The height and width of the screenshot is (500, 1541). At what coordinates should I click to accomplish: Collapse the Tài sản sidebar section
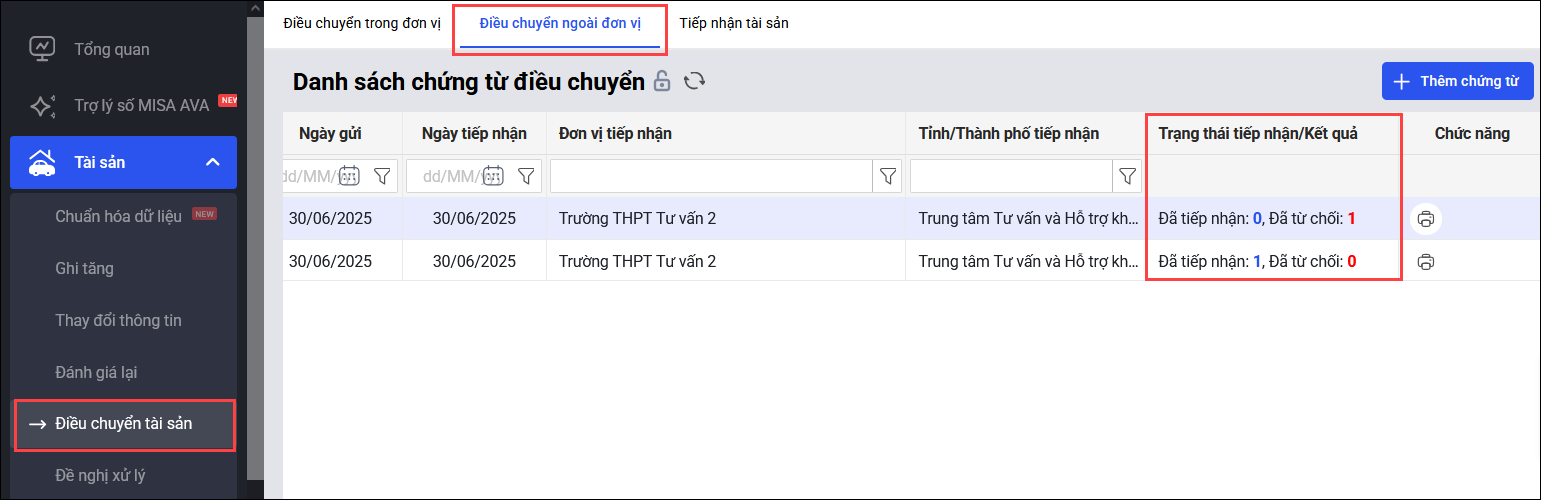pyautogui.click(x=212, y=162)
